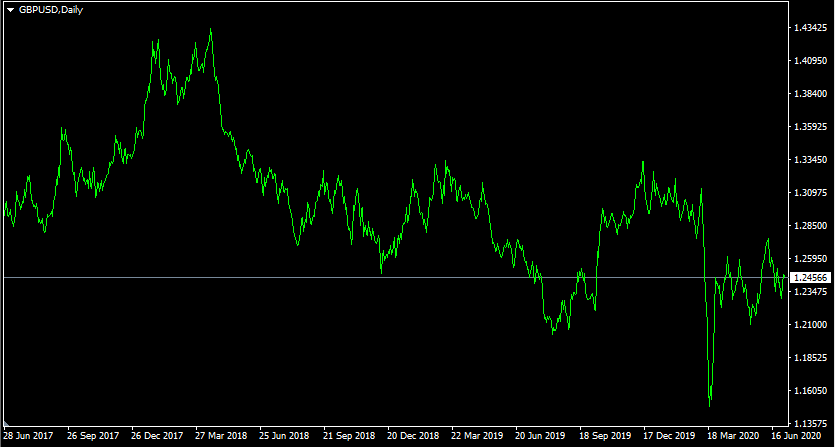
Task: Select the 18 Sep 2019 date label
Action: tap(605, 436)
